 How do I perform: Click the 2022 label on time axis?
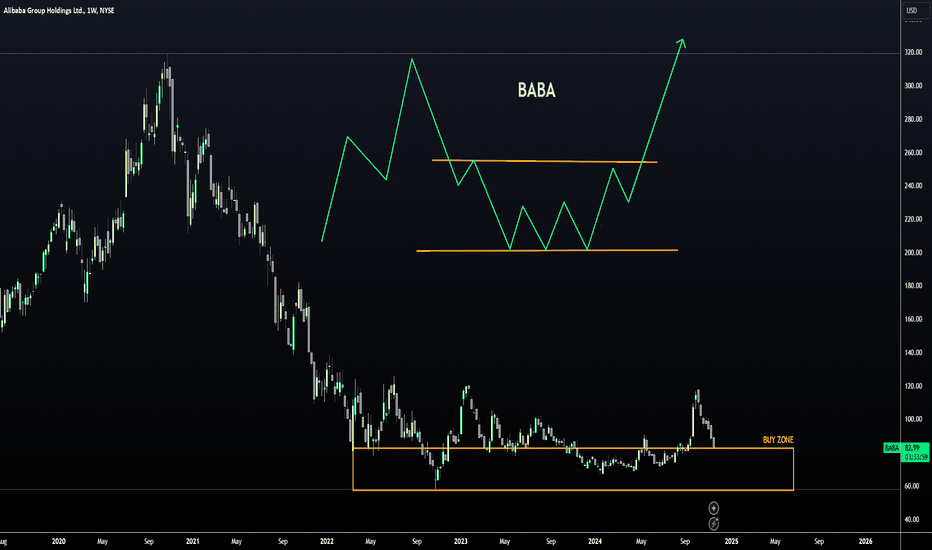coord(327,541)
